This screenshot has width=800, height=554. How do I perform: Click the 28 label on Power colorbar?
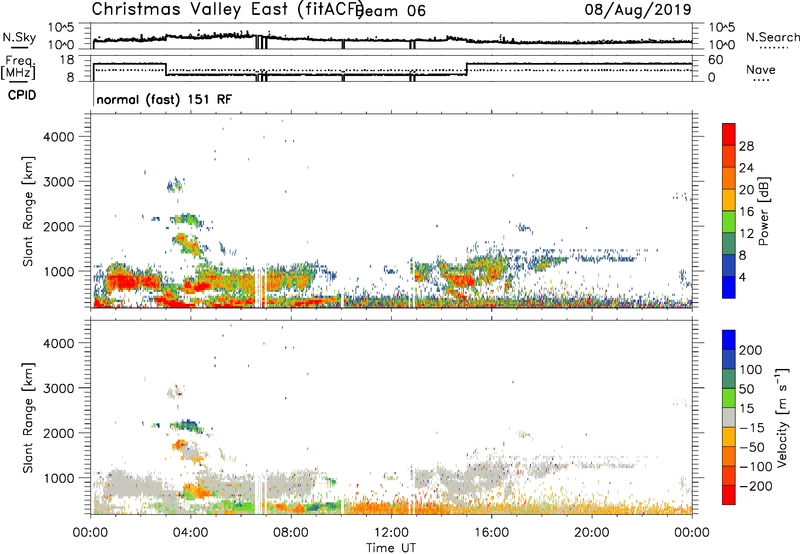746,146
